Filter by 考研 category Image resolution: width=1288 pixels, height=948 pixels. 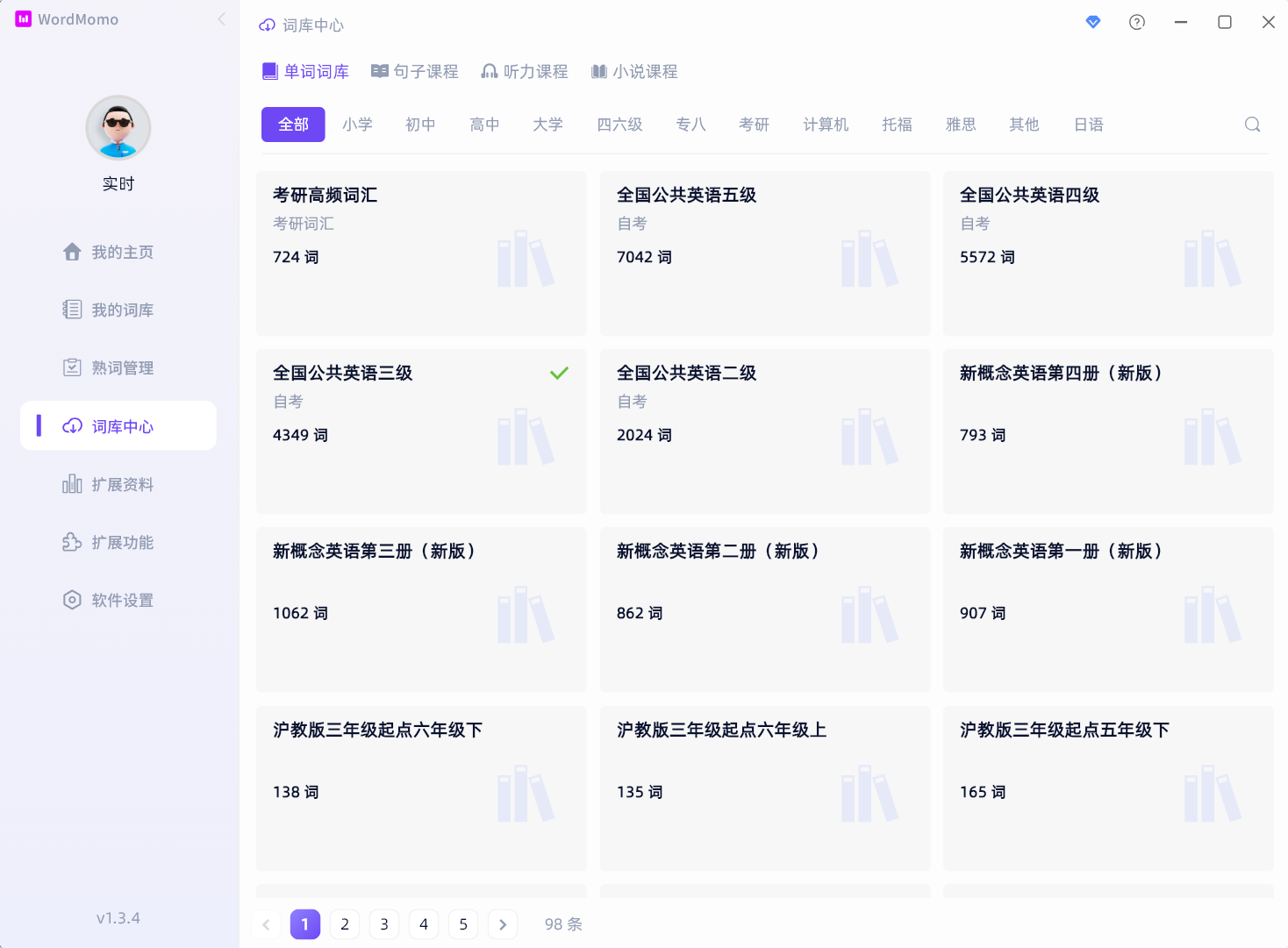754,125
